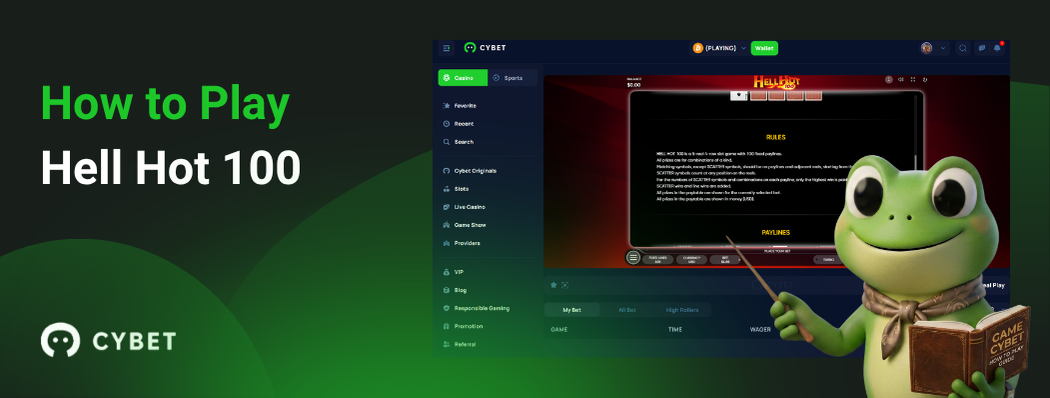
Task: Open the chat bubble icon
Action: click(981, 48)
